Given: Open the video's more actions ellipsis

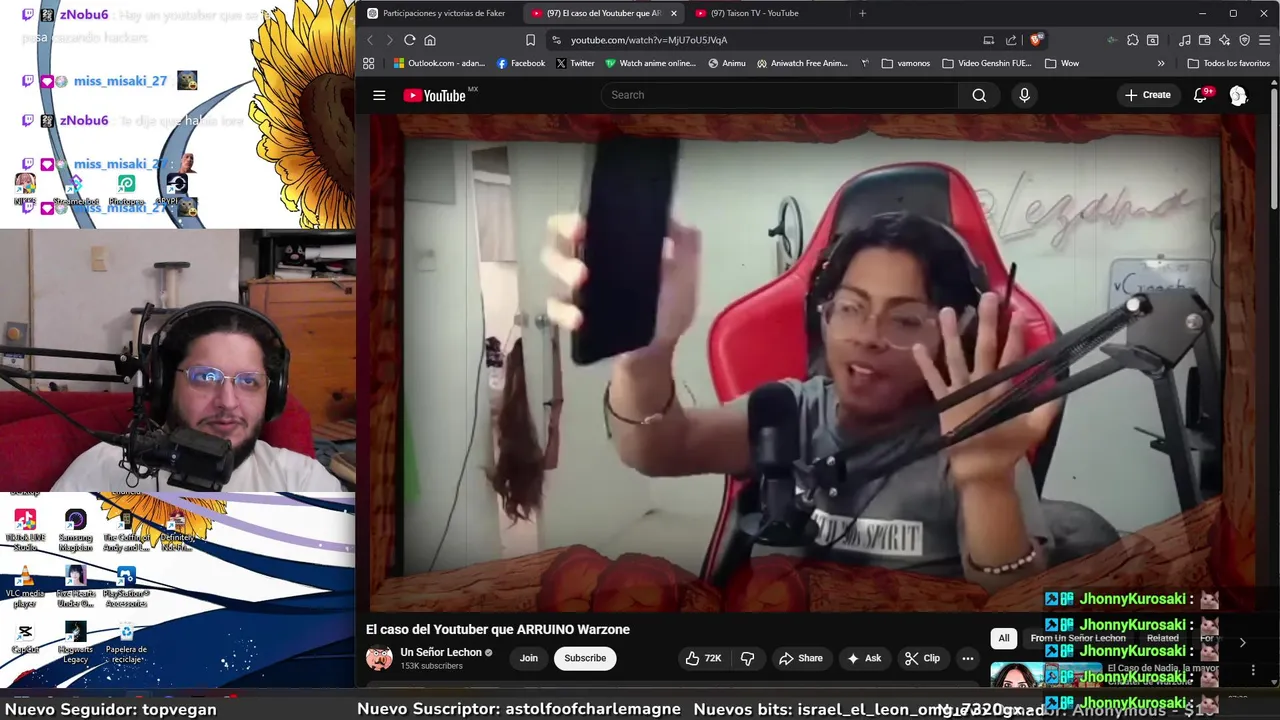Looking at the screenshot, I should pyautogui.click(x=967, y=658).
